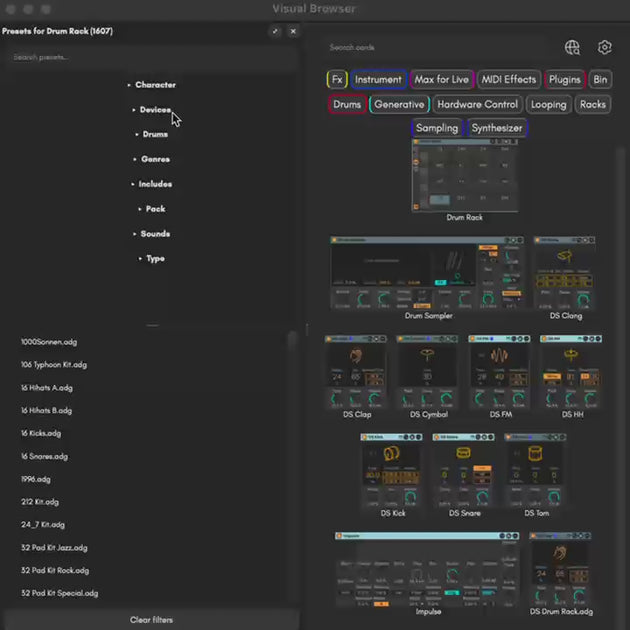Open the DS Cymbal device card
Image resolution: width=630 pixels, height=630 pixels.
pyautogui.click(x=428, y=377)
